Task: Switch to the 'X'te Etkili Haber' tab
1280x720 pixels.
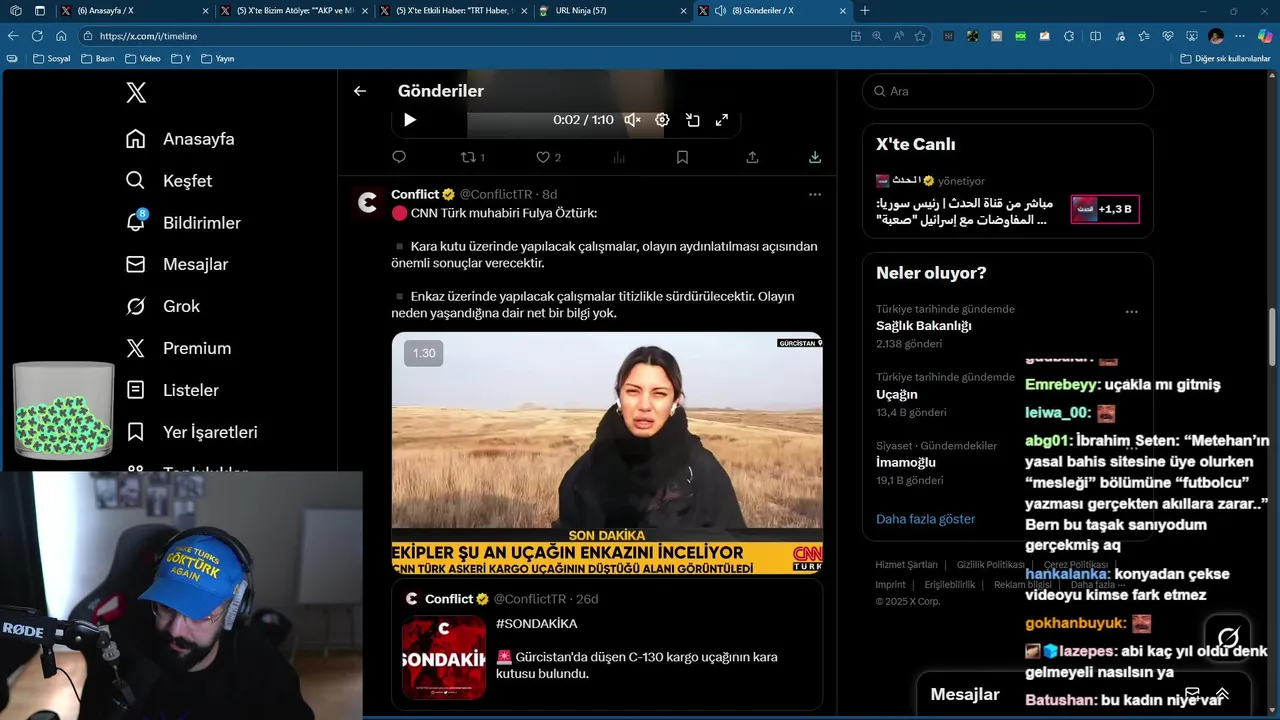Action: [x=452, y=11]
